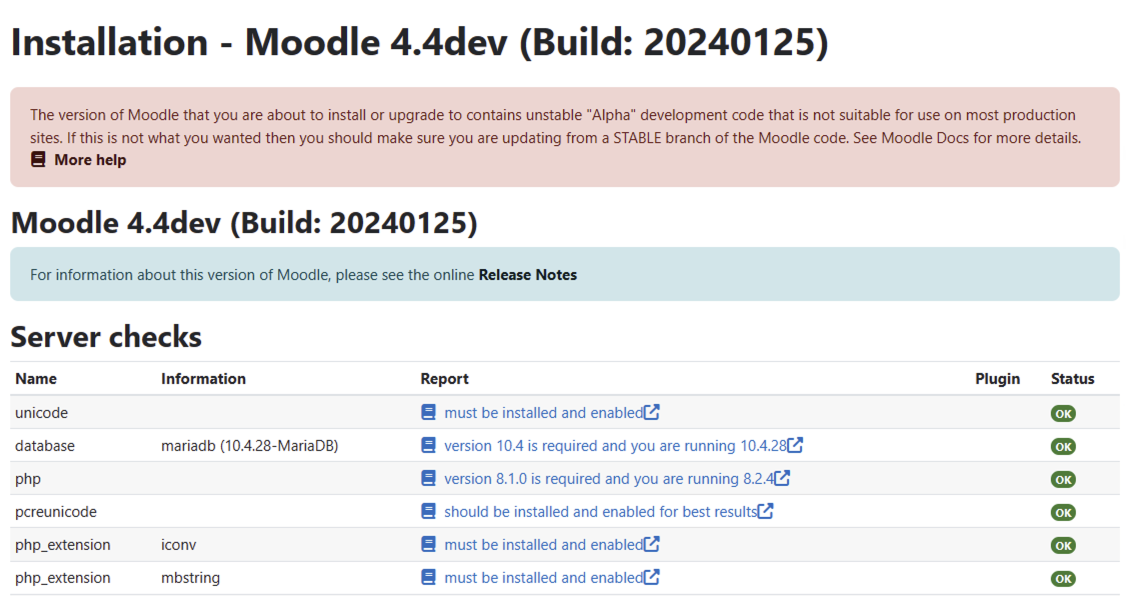Viewport: 1138px width, 596px height.
Task: Click the external link icon in pcreunicode row
Action: tap(766, 510)
